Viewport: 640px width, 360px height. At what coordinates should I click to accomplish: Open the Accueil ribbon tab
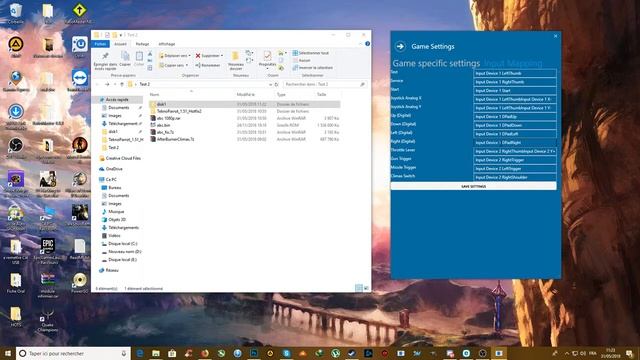120,44
